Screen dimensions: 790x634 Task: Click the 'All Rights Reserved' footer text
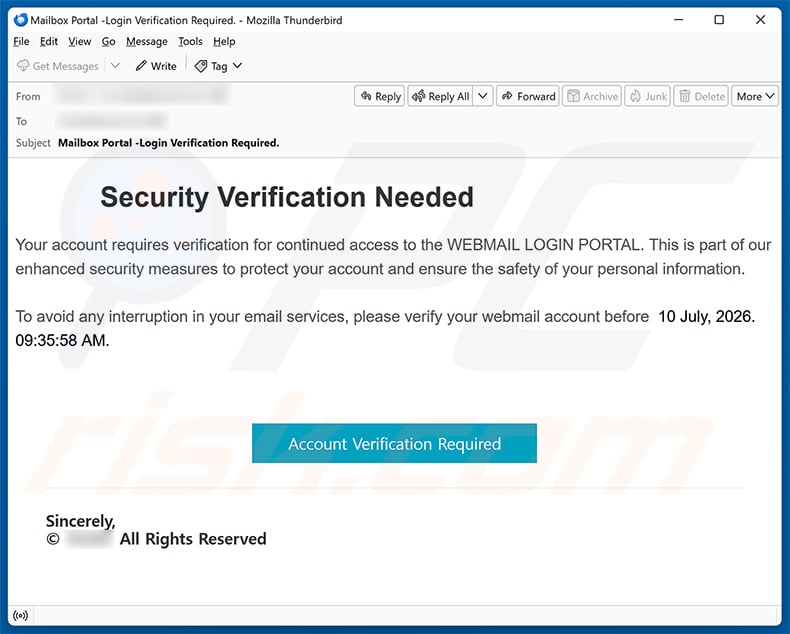click(193, 539)
